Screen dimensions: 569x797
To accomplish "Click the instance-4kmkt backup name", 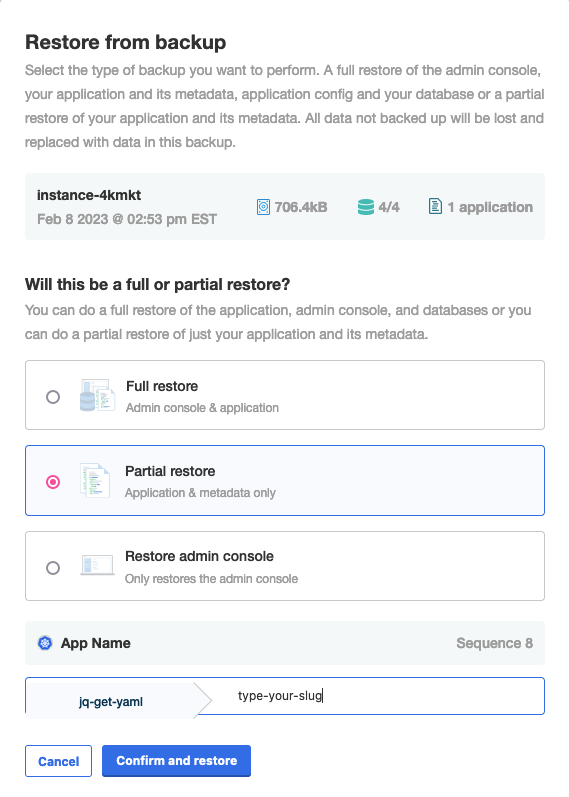I will [x=89, y=195].
